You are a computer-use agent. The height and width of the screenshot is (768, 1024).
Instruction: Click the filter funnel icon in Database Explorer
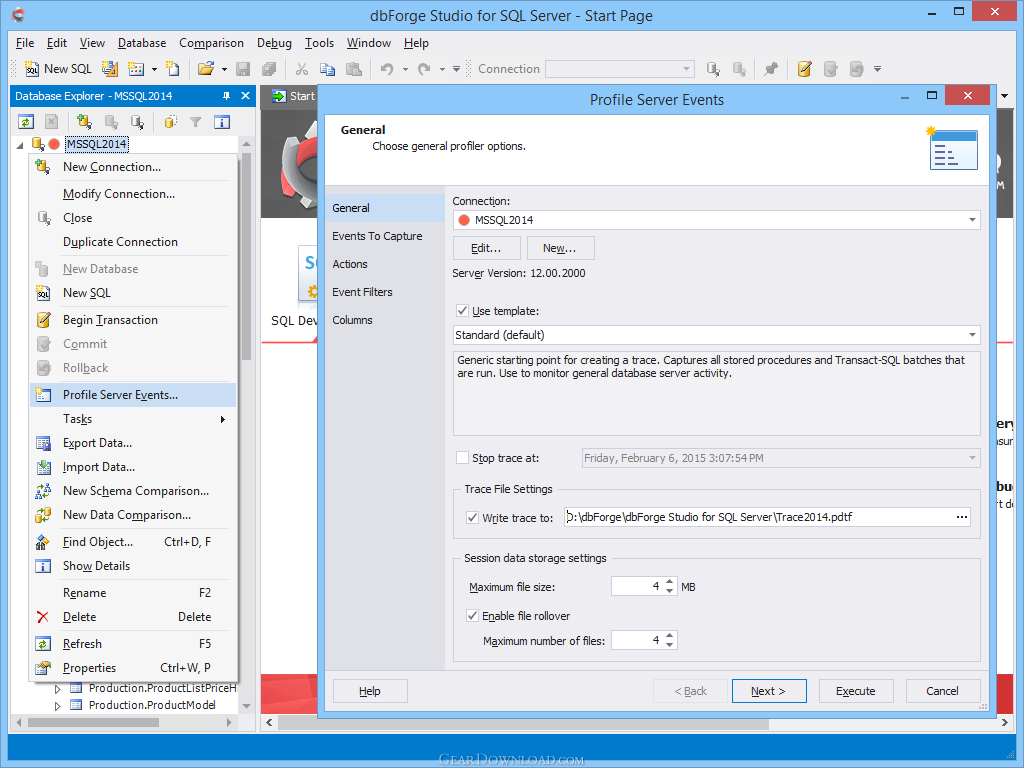[195, 121]
